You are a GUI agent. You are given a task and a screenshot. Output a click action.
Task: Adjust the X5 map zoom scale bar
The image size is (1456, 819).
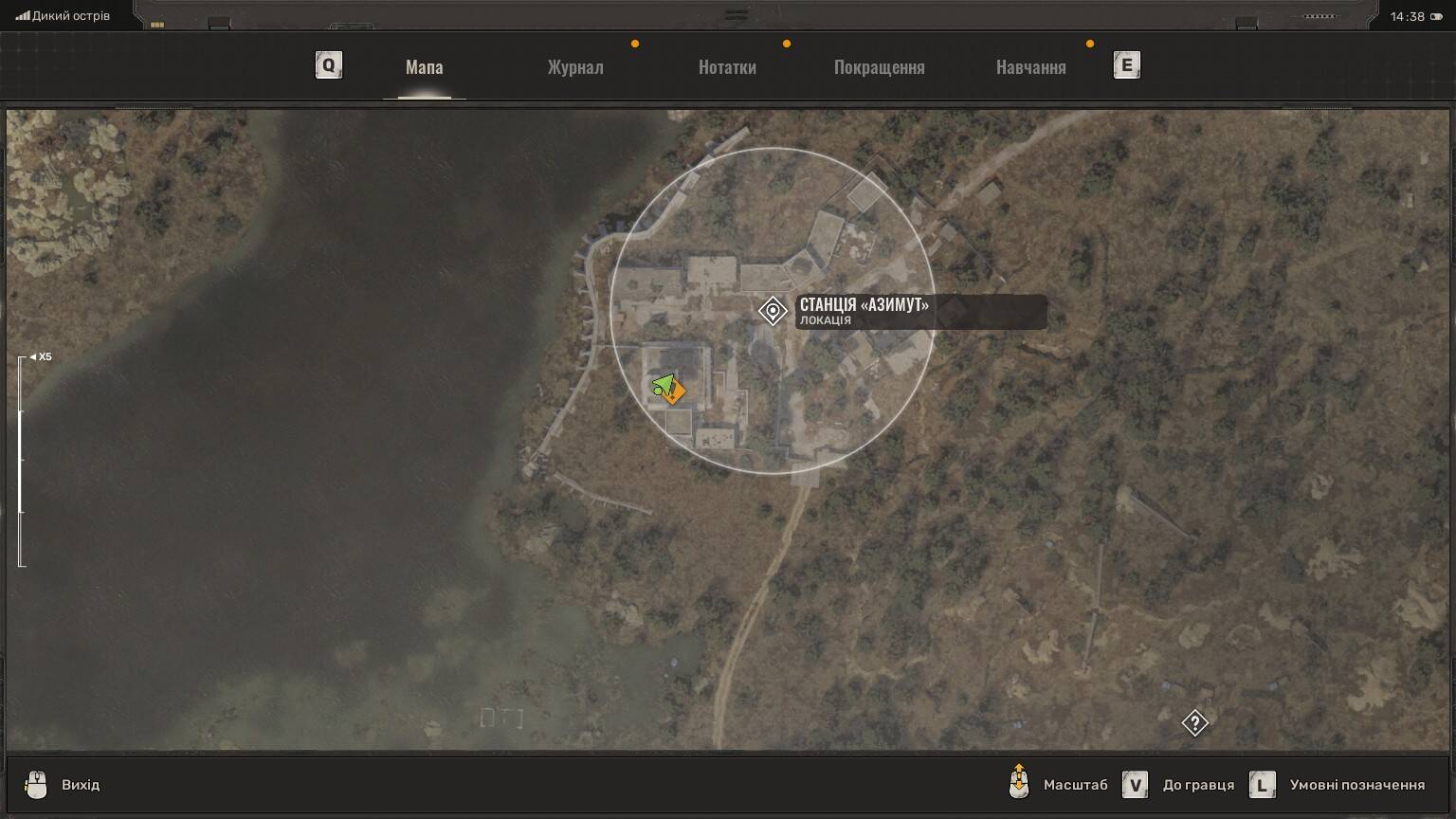[x=21, y=462]
